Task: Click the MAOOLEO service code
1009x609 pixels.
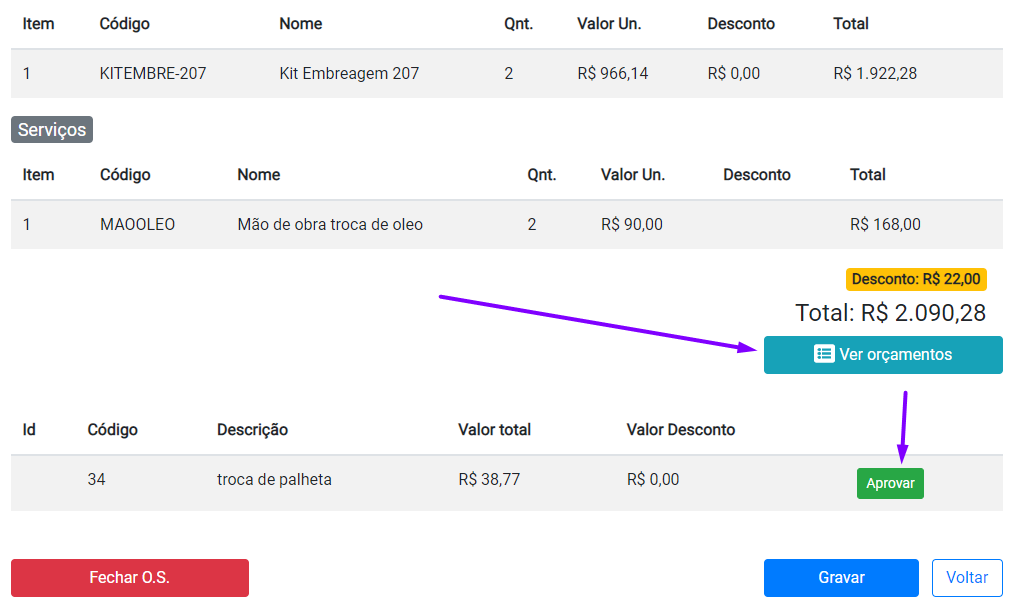Action: (x=137, y=224)
